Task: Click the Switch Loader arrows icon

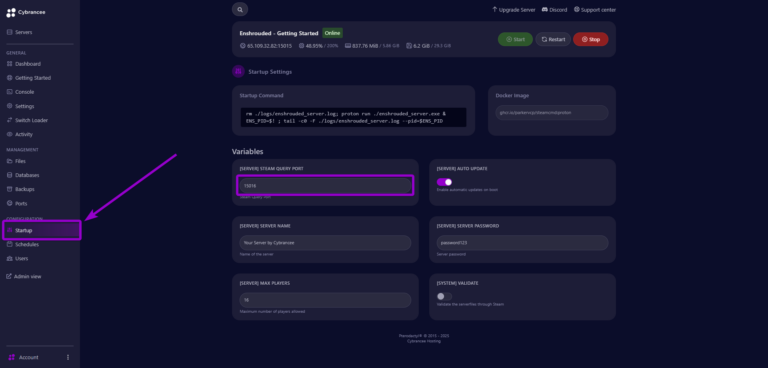Action: point(9,120)
